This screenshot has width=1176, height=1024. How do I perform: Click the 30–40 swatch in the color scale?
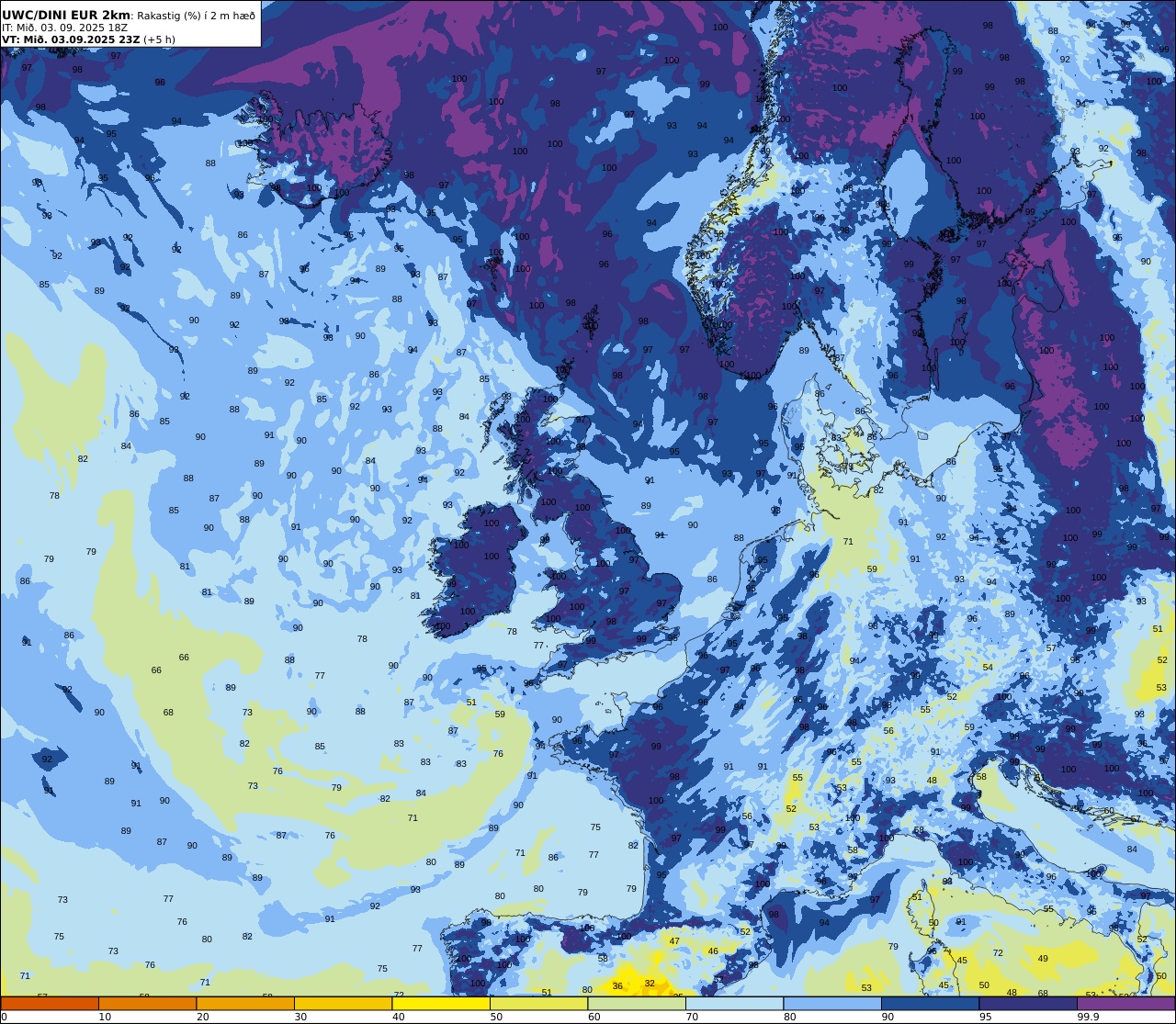click(343, 1003)
